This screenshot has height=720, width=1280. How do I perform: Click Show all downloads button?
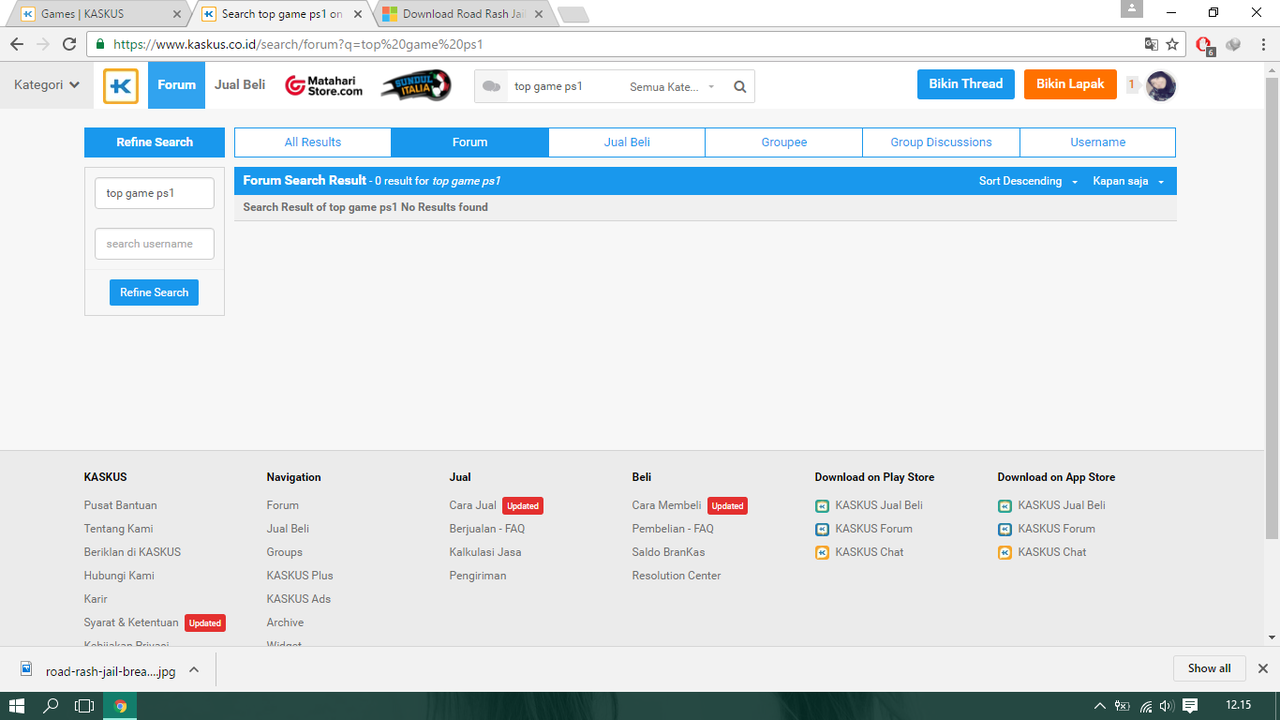click(1209, 668)
